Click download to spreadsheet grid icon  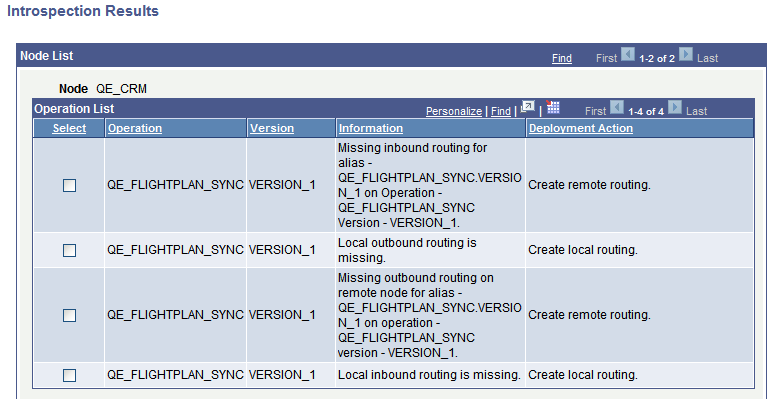tap(553, 107)
